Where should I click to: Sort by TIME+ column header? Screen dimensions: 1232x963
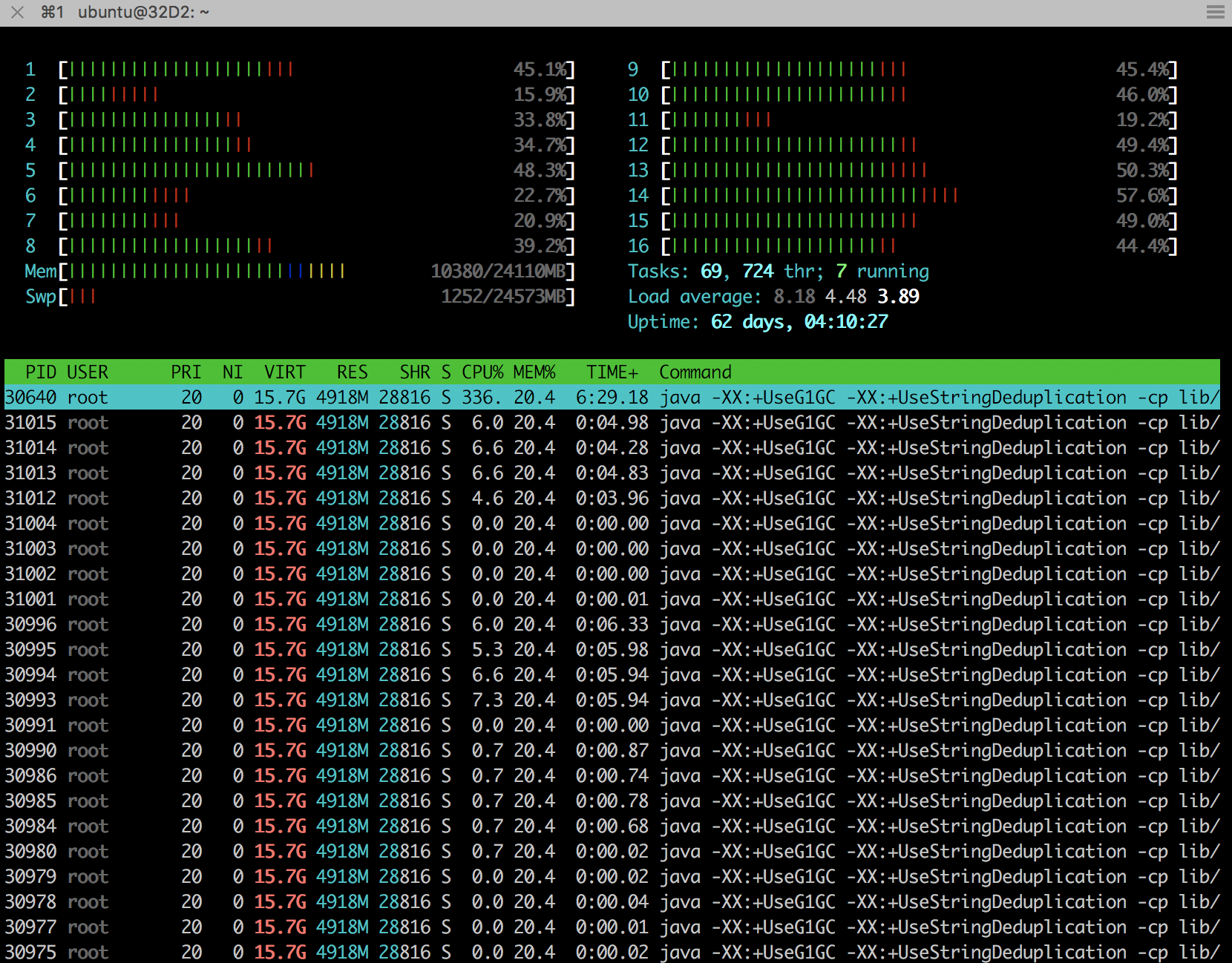point(612,372)
